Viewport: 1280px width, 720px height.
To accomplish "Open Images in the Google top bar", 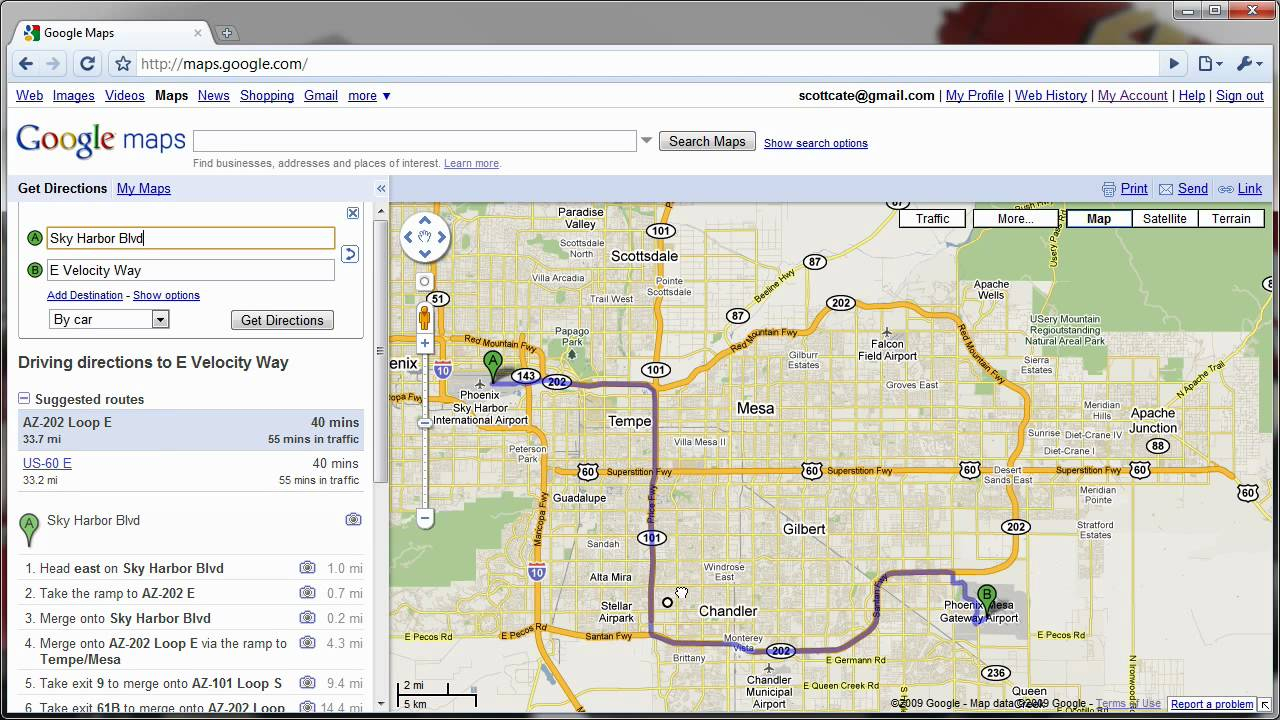I will pos(74,96).
